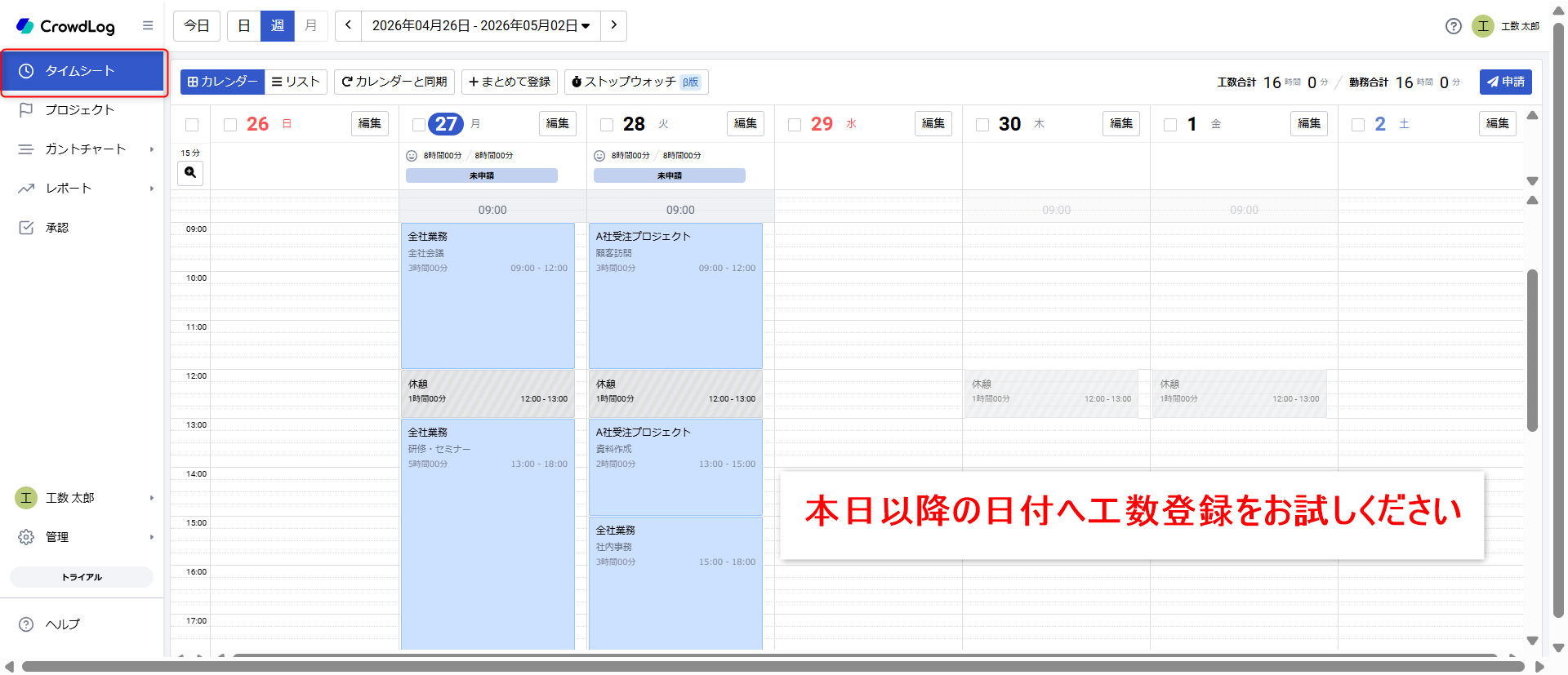
Task: Tick the checkbox for Wednesday 29
Action: coord(795,125)
